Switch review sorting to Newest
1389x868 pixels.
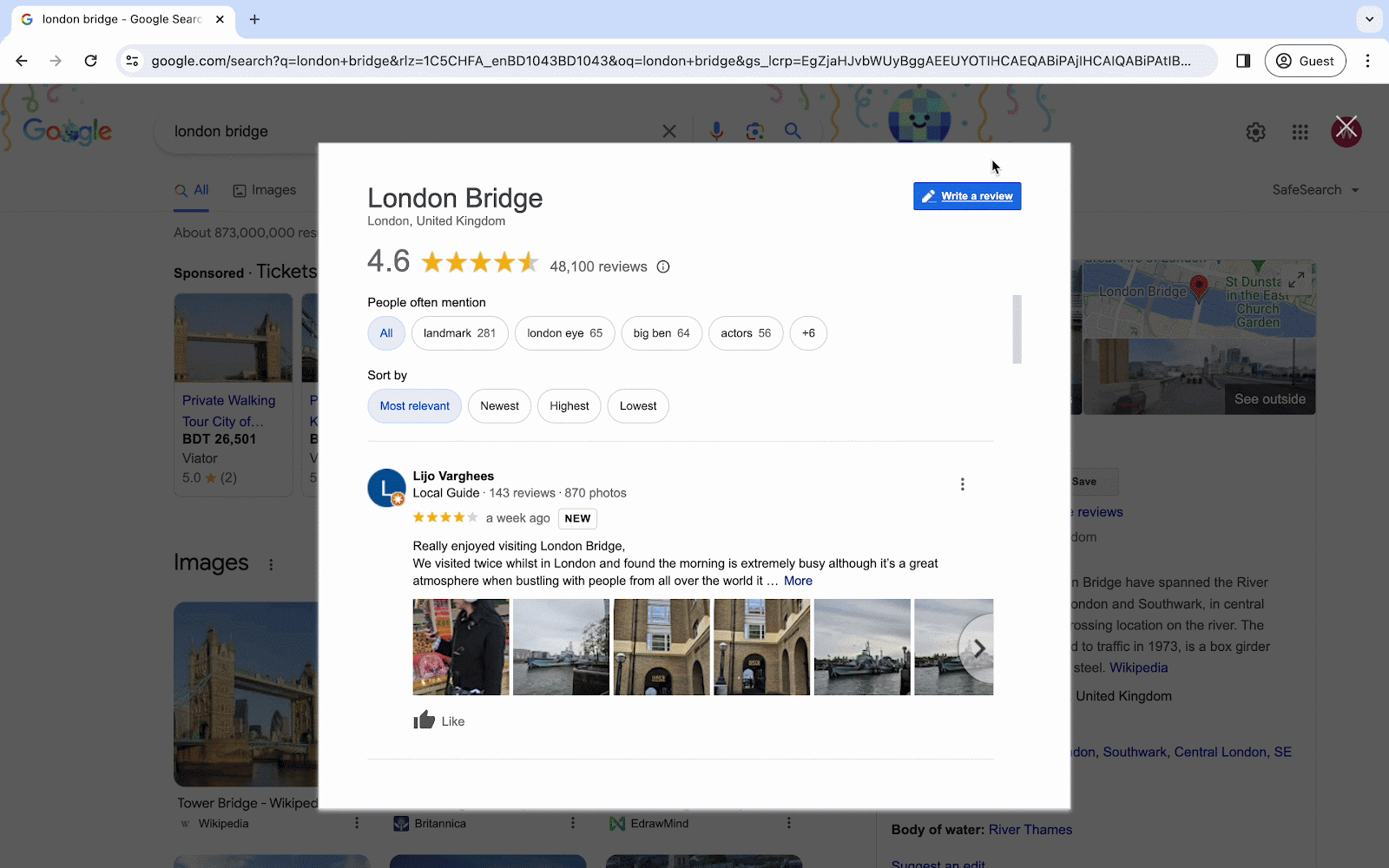[499, 405]
